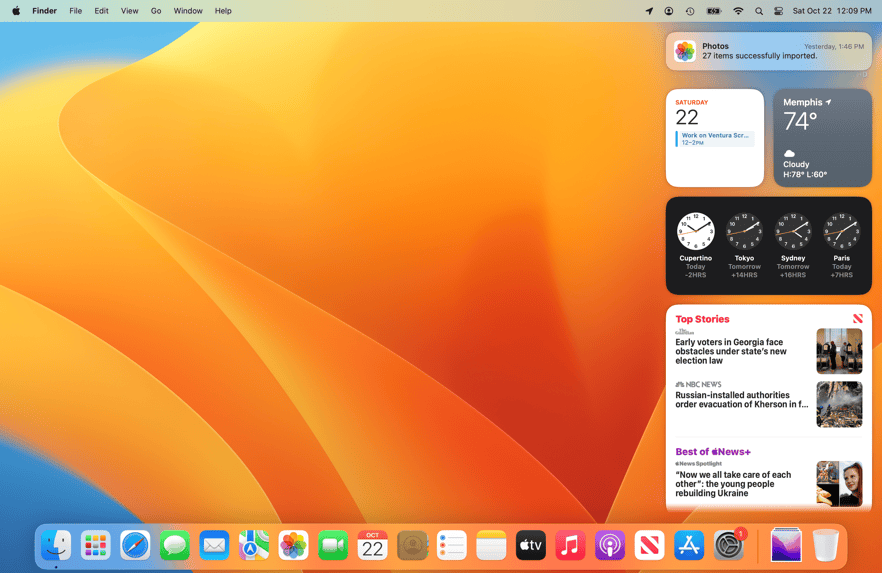
Task: Open the Top Stories heading in News widget
Action: point(702,319)
